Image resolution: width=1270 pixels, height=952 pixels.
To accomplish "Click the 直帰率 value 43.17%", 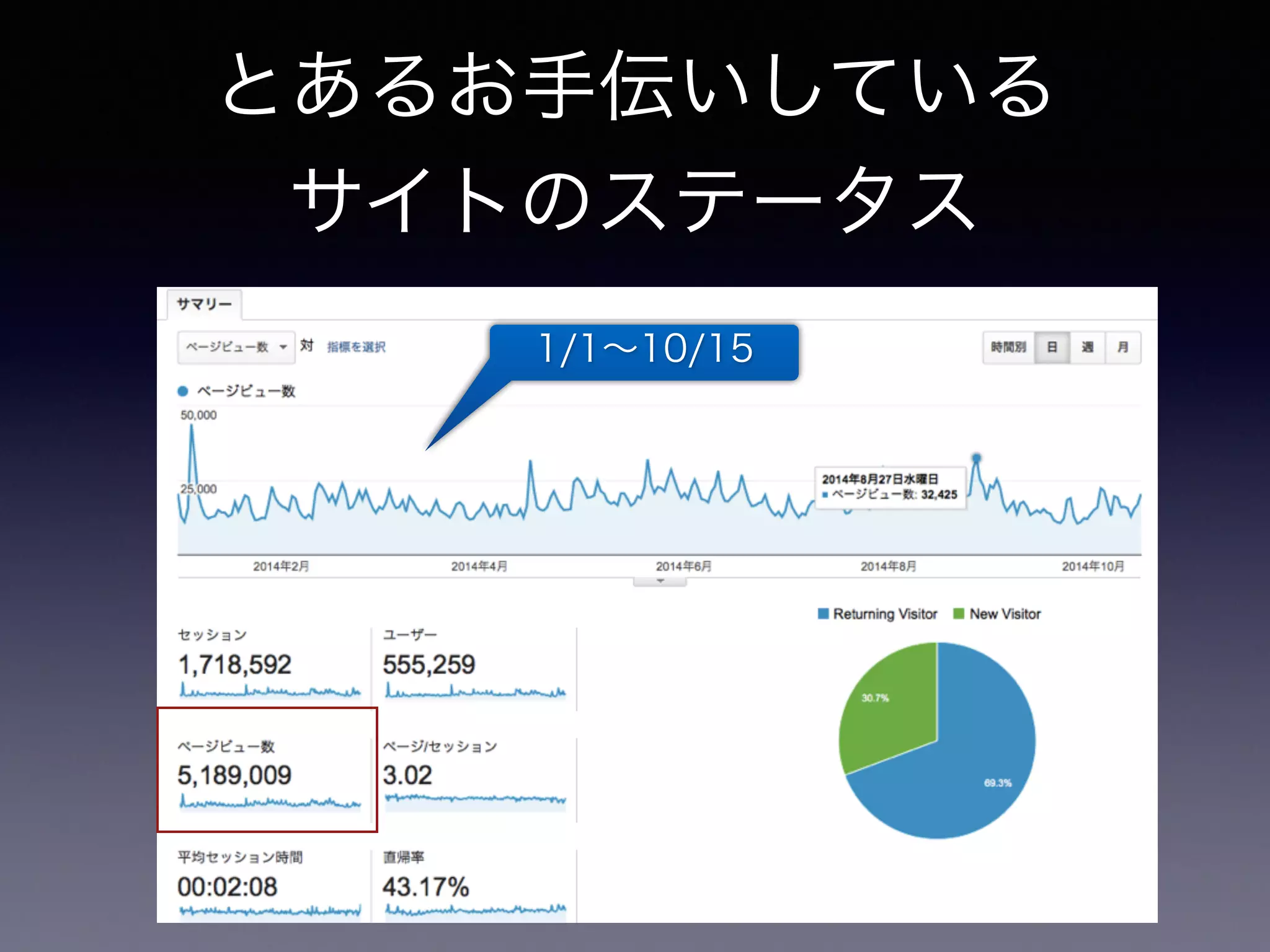I will [x=425, y=887].
